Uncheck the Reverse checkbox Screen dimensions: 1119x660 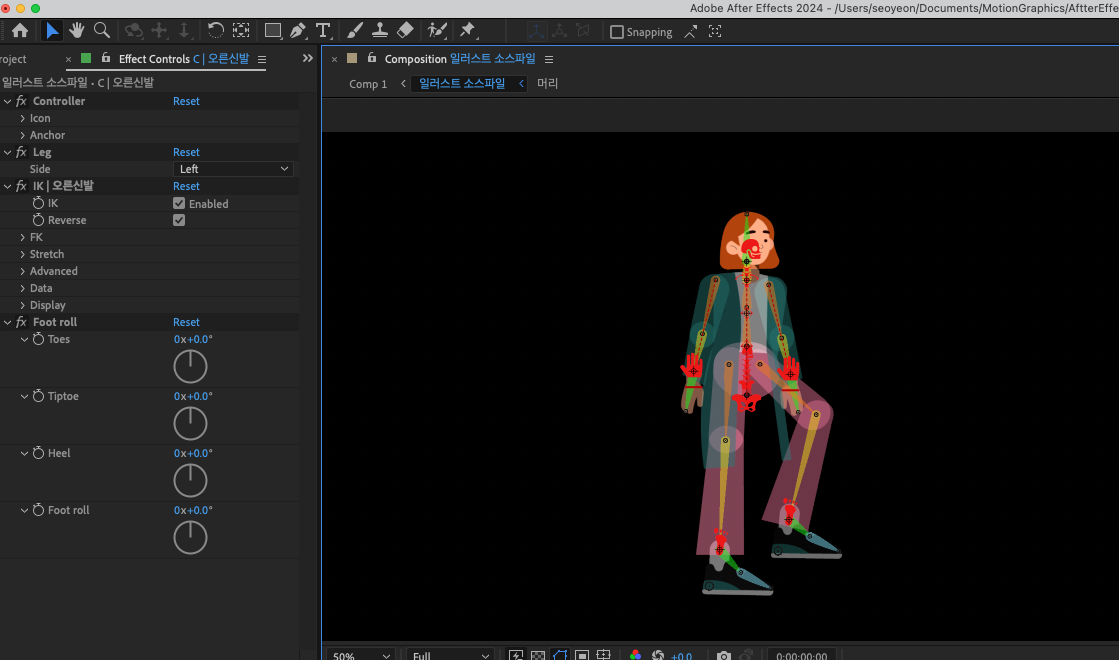[x=179, y=220]
